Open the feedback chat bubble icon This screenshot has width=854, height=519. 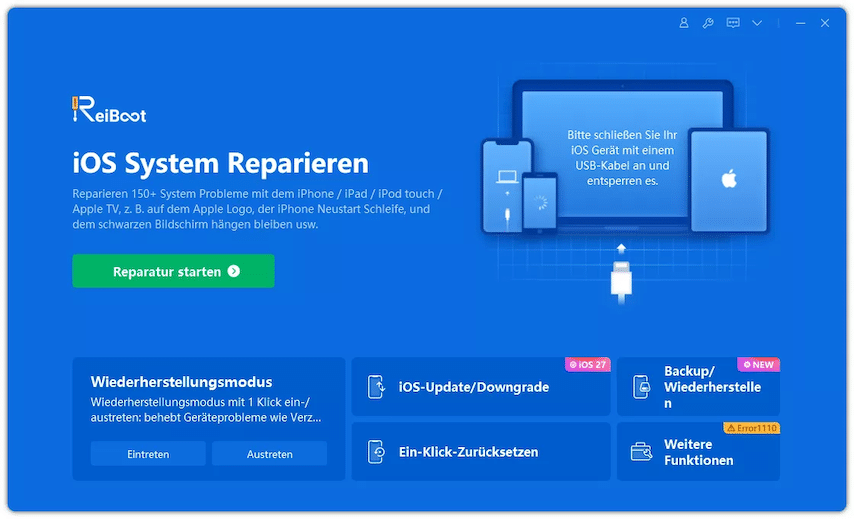[733, 23]
